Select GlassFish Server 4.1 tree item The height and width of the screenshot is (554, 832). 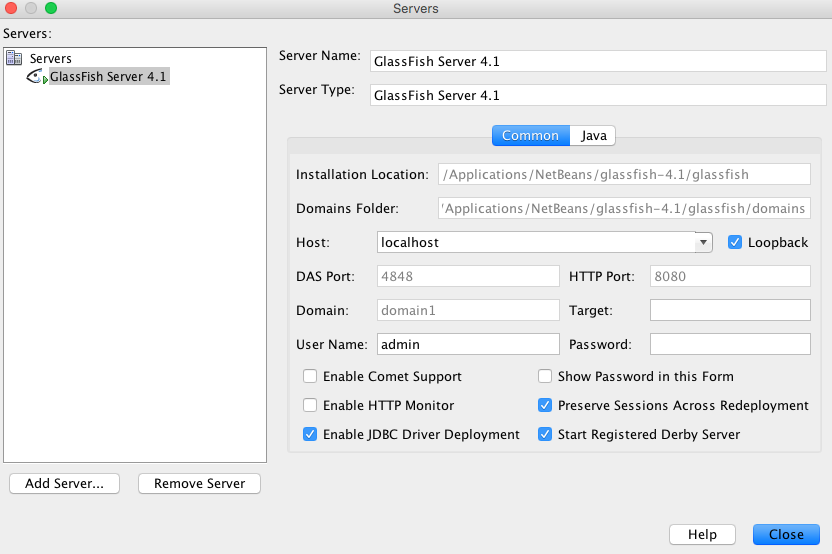coord(109,76)
